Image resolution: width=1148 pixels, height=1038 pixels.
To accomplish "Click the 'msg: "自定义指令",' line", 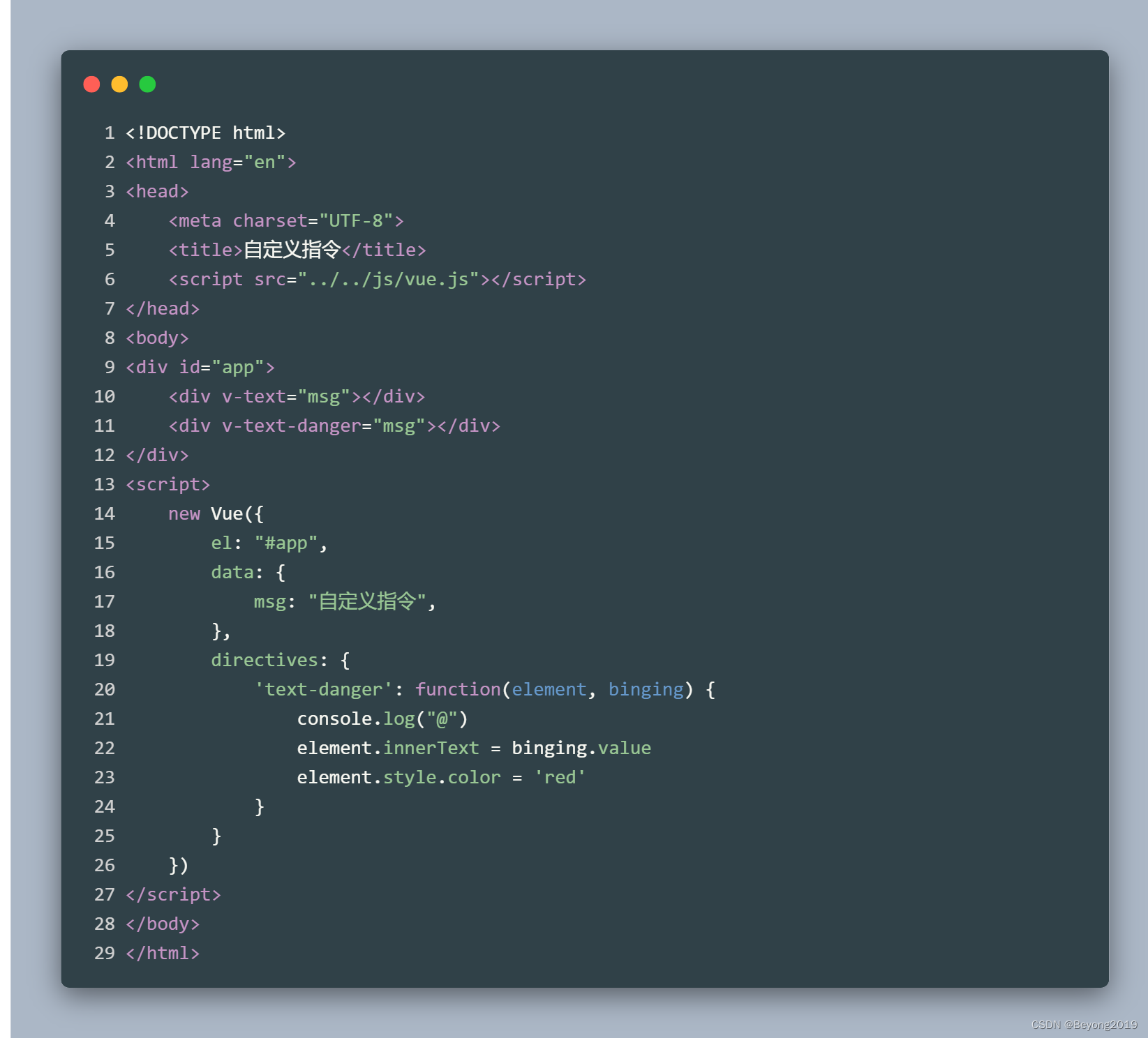I will click(x=345, y=601).
